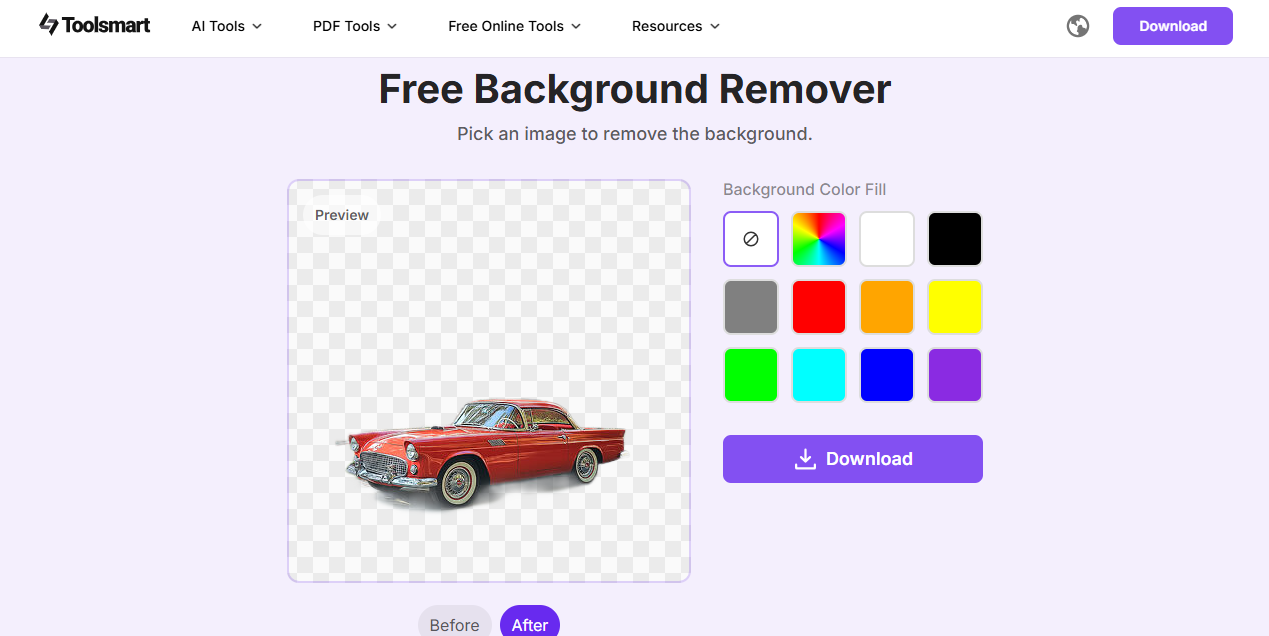The width and height of the screenshot is (1269, 636).
Task: Open the PDF Tools menu
Action: [354, 26]
